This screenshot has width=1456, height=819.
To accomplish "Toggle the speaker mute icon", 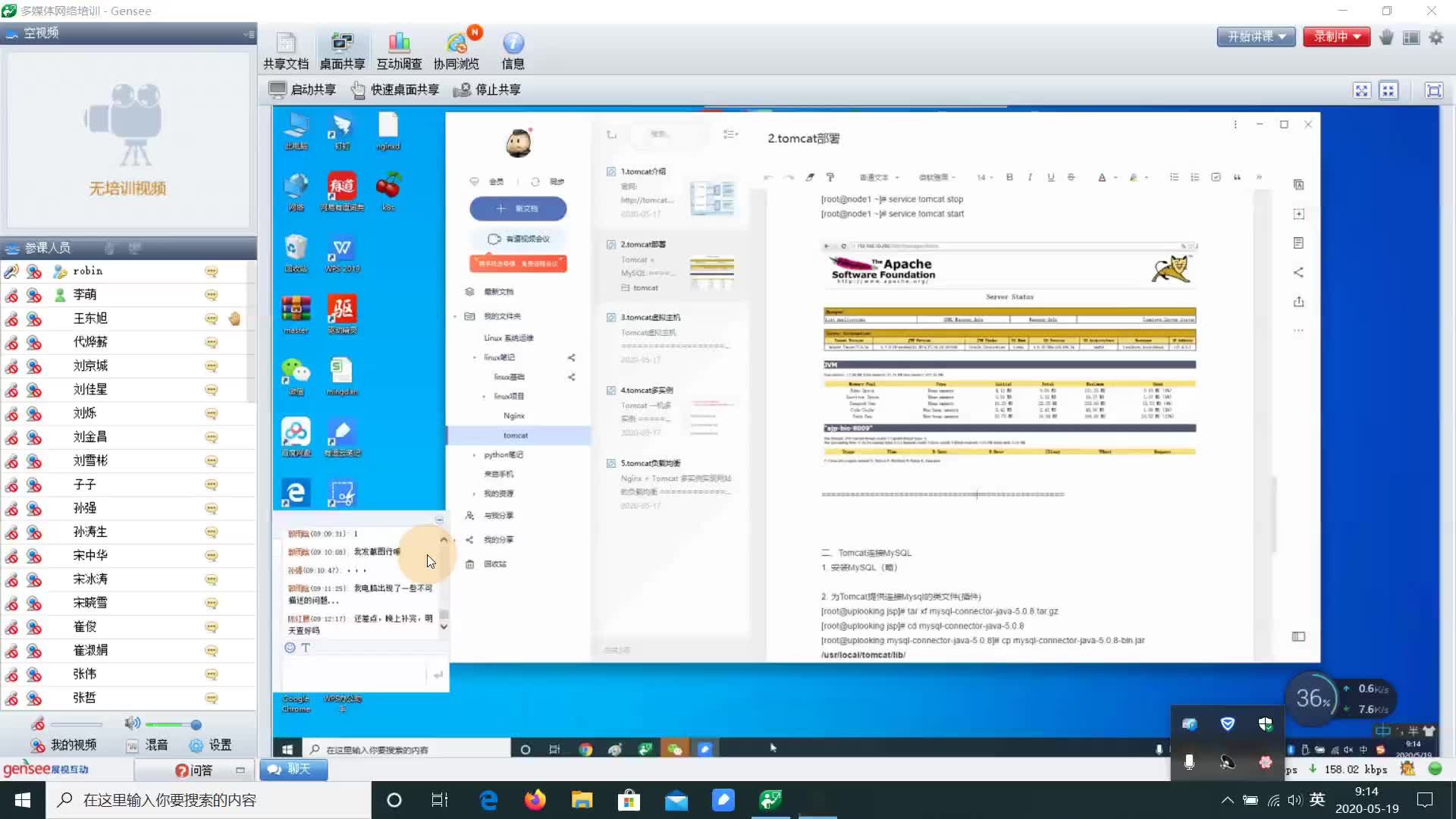I will coord(132,723).
